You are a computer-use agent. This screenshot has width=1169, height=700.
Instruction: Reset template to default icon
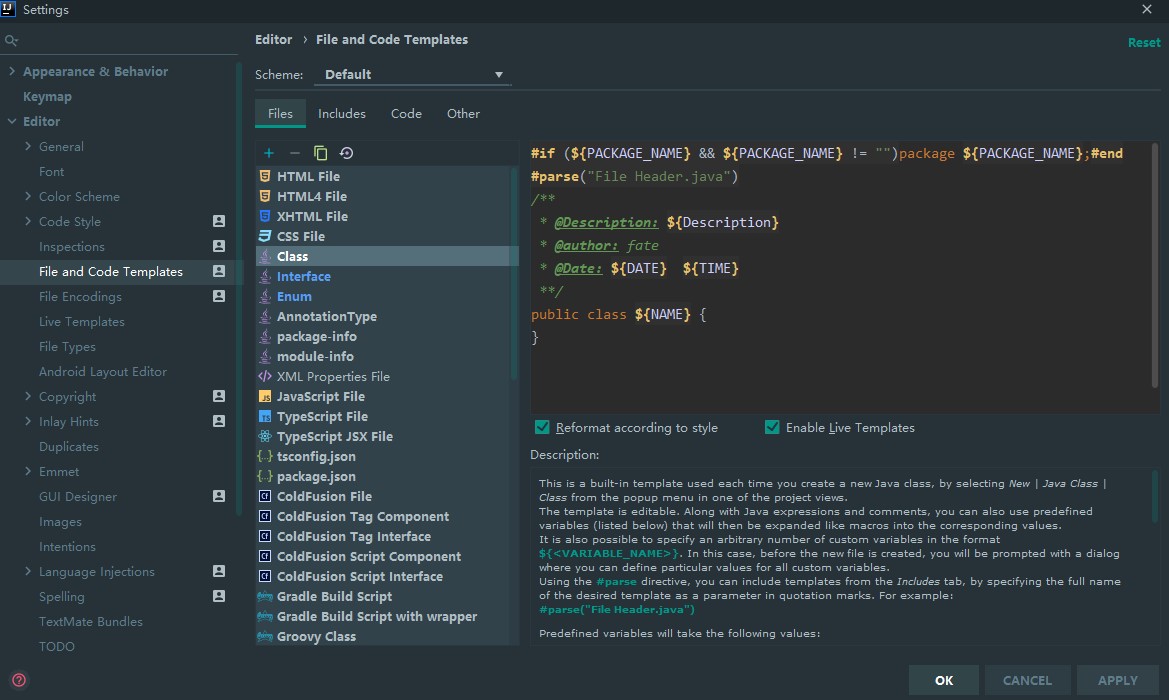click(346, 153)
